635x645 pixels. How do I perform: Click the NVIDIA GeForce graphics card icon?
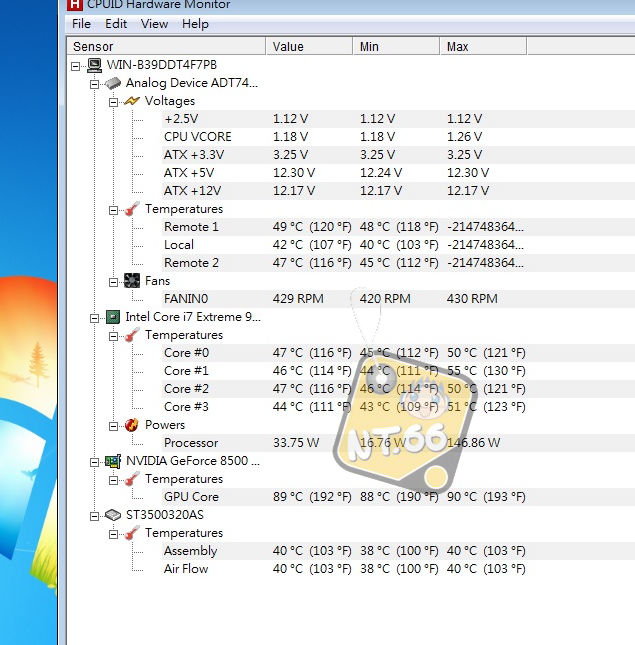(x=113, y=461)
